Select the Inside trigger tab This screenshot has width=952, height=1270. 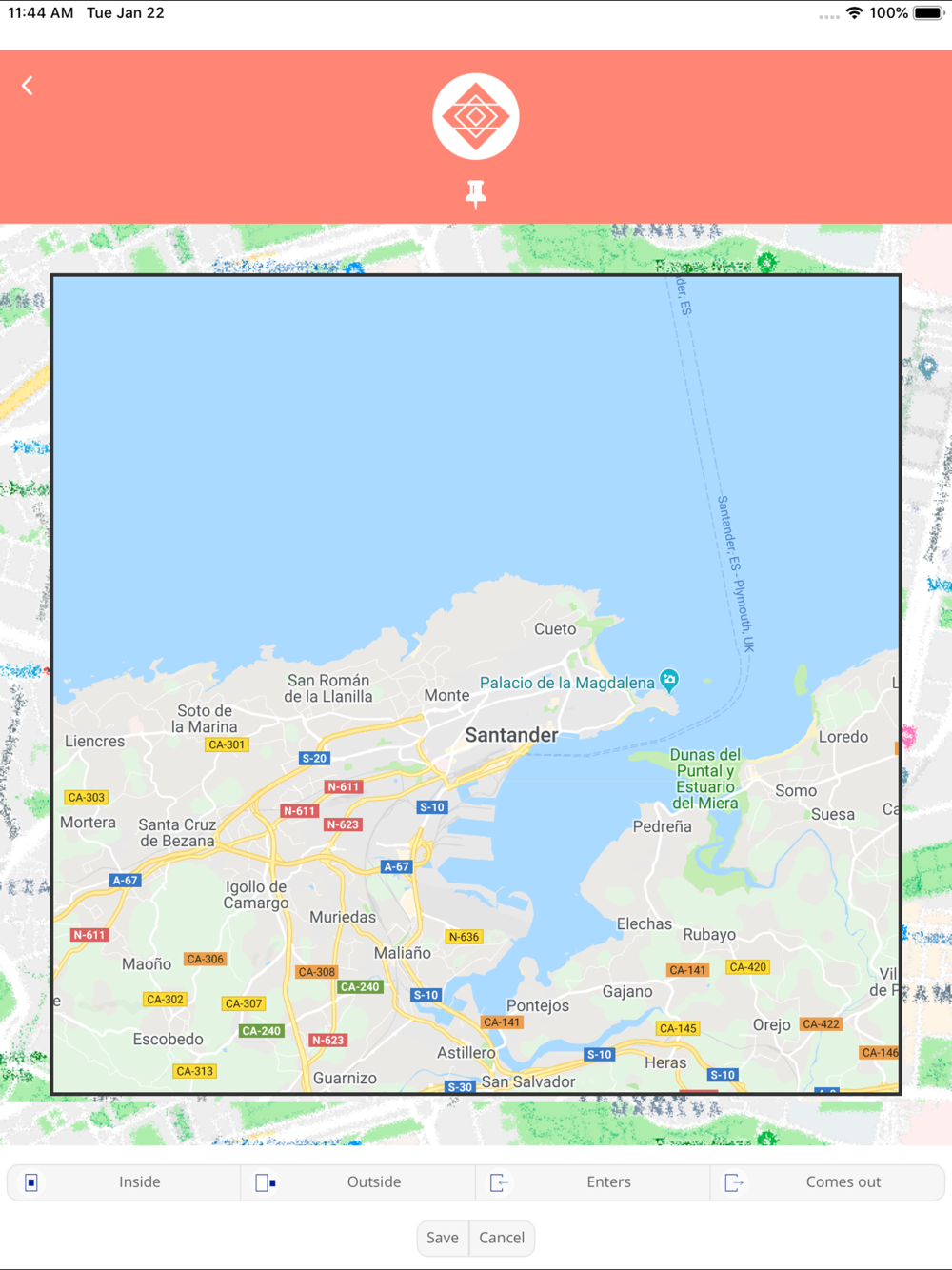125,1182
